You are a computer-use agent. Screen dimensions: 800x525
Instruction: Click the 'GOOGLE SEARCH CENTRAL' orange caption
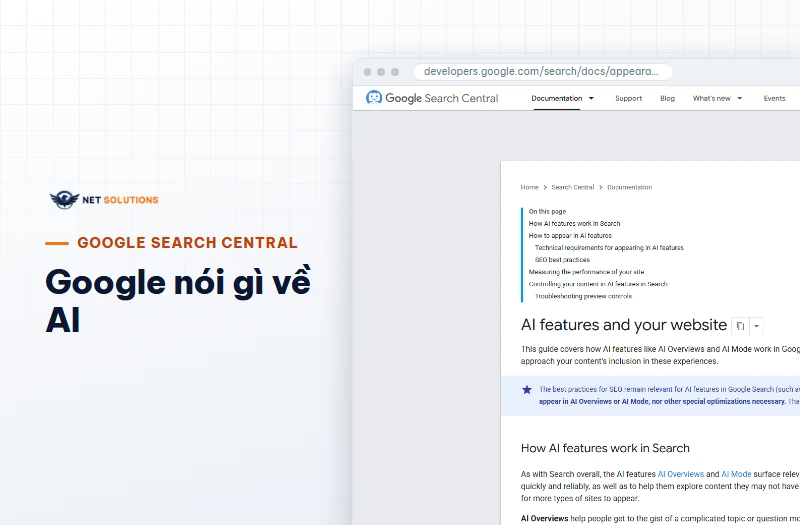point(187,243)
